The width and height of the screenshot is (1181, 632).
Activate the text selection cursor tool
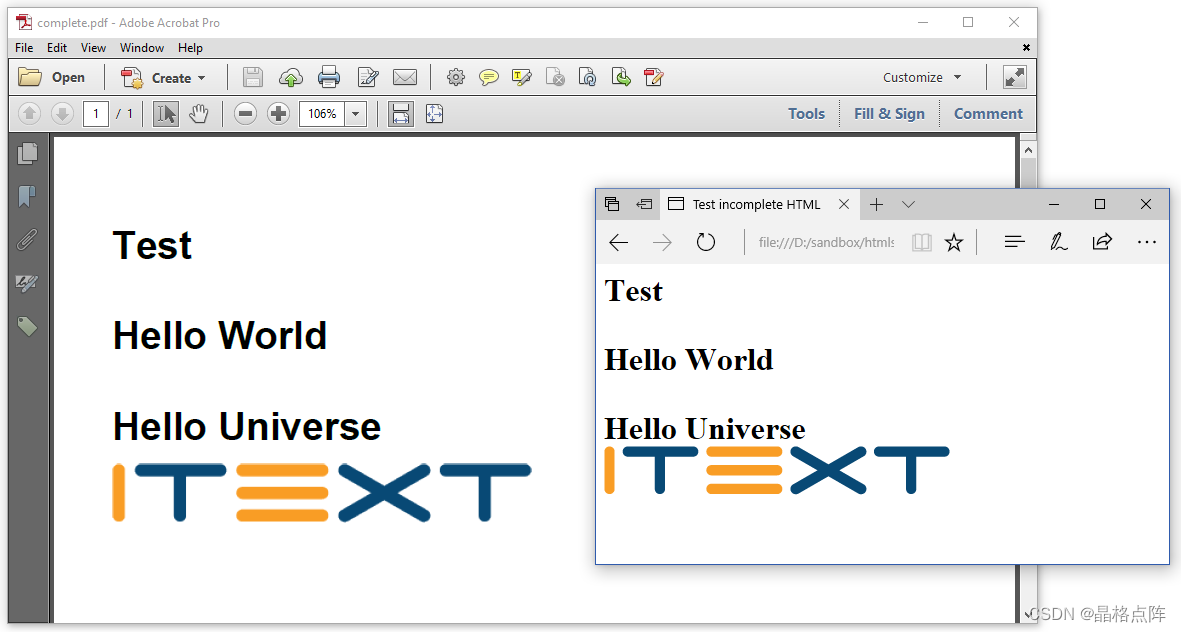166,114
